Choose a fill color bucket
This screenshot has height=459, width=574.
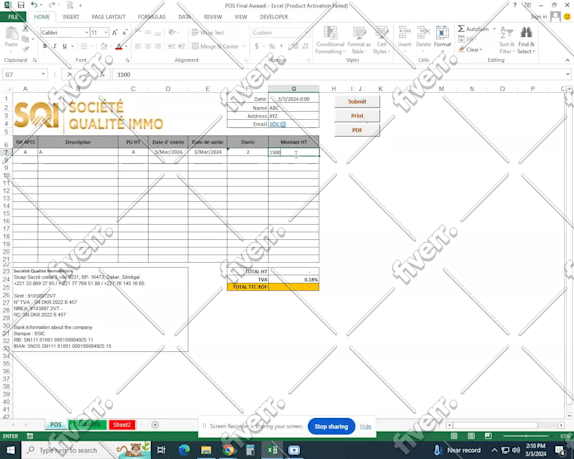click(x=104, y=46)
